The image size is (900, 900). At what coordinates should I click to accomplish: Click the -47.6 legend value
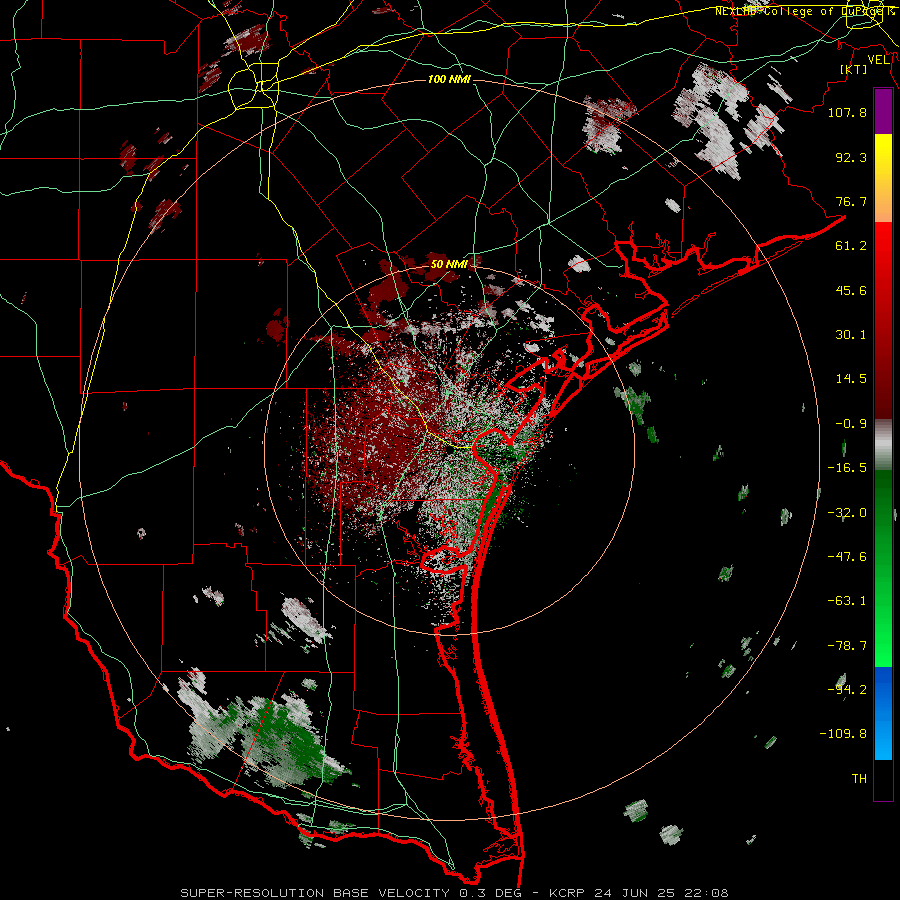(847, 557)
